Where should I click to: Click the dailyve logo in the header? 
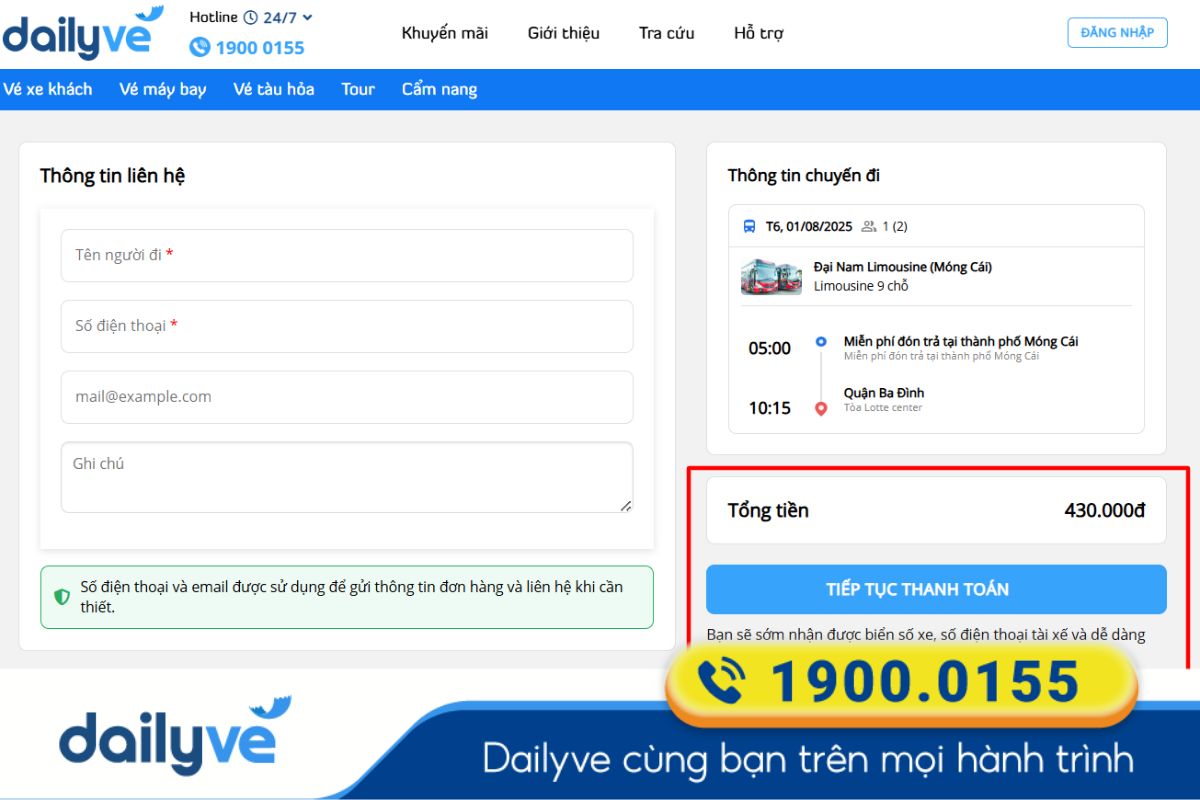[x=80, y=32]
